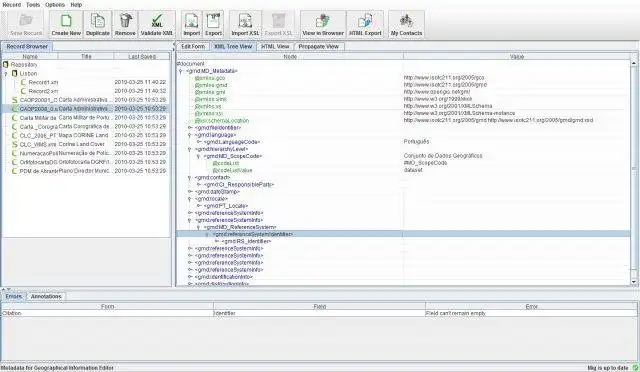This screenshot has height=372, width=640.
Task: Expand the gmd:fileIdentifier node
Action: tap(190, 128)
